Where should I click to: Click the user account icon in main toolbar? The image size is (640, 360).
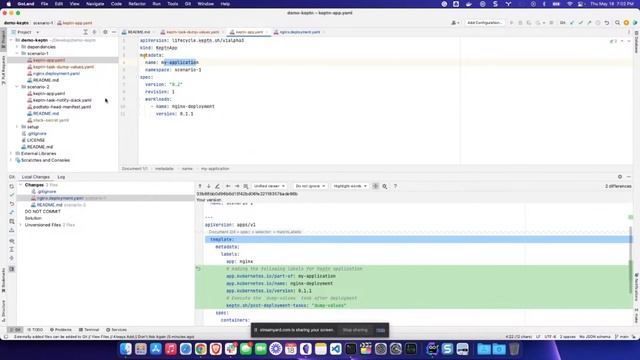click(455, 23)
